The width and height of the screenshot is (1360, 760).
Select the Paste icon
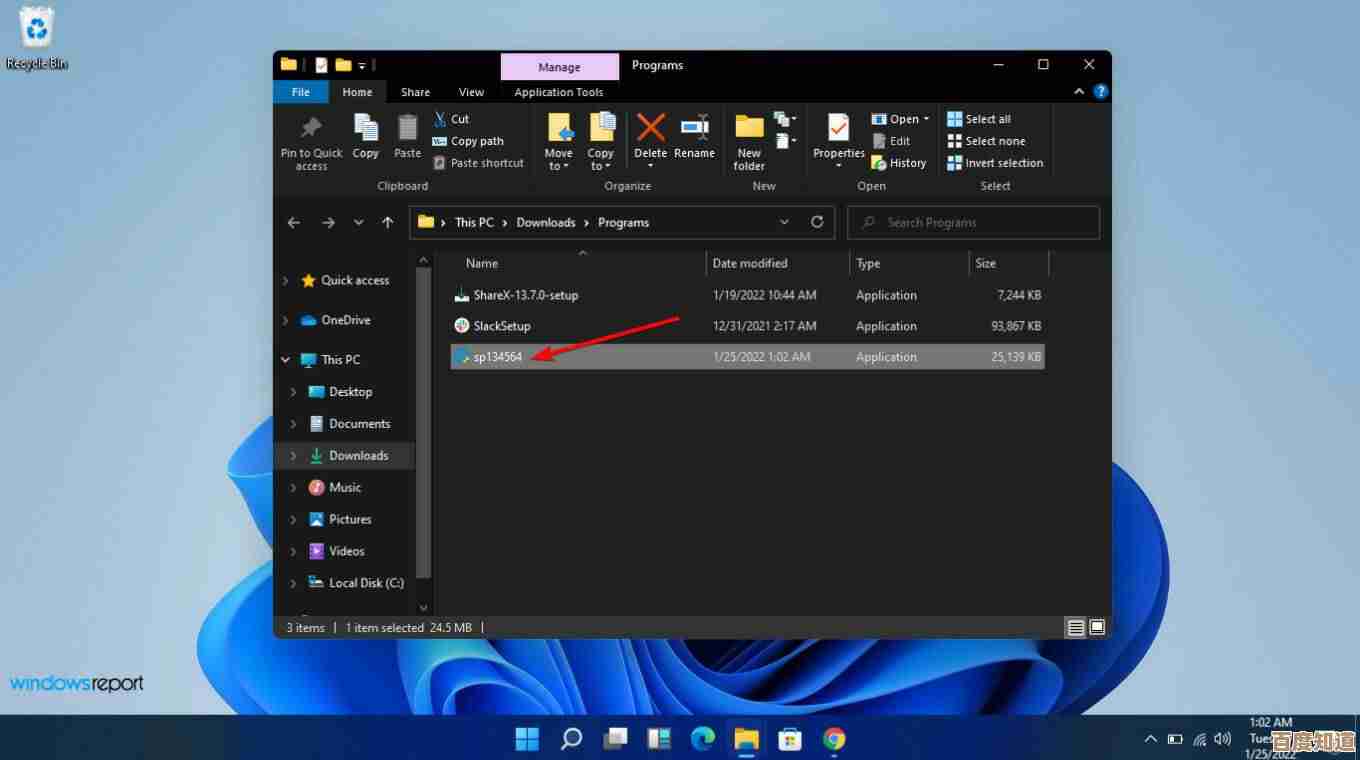click(407, 138)
